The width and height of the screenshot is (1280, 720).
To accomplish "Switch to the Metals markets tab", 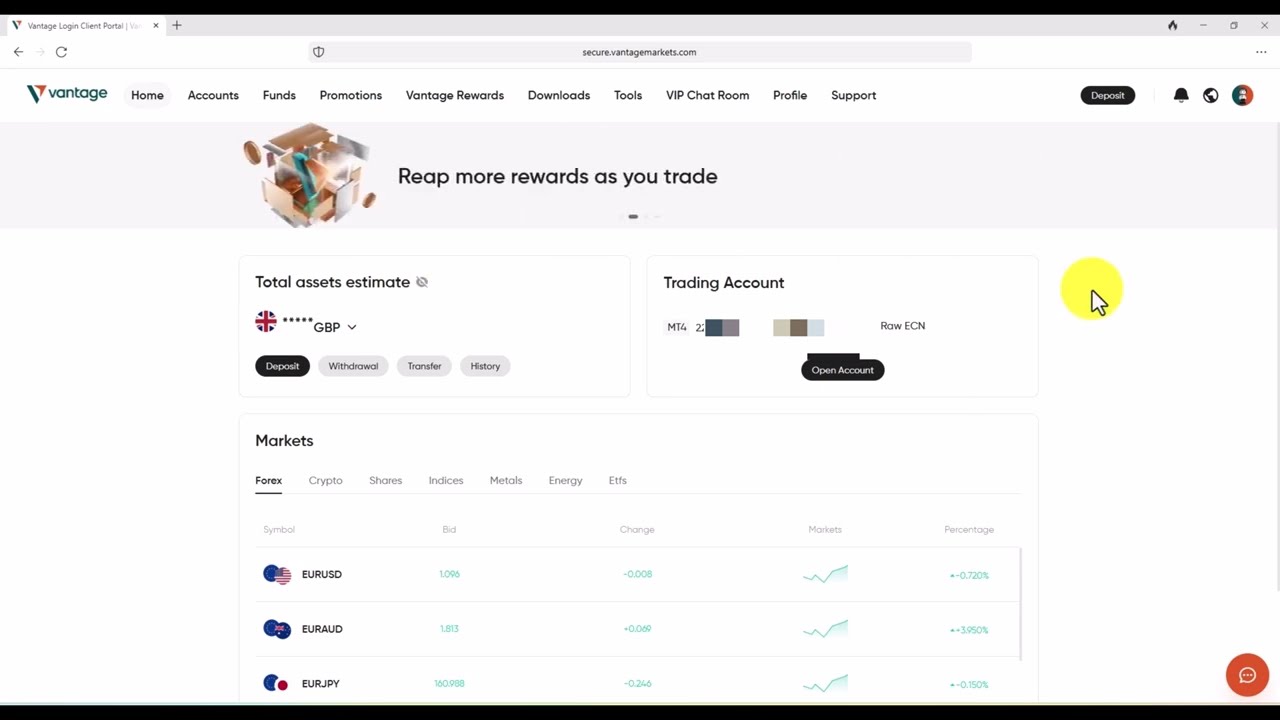I will pos(506,481).
